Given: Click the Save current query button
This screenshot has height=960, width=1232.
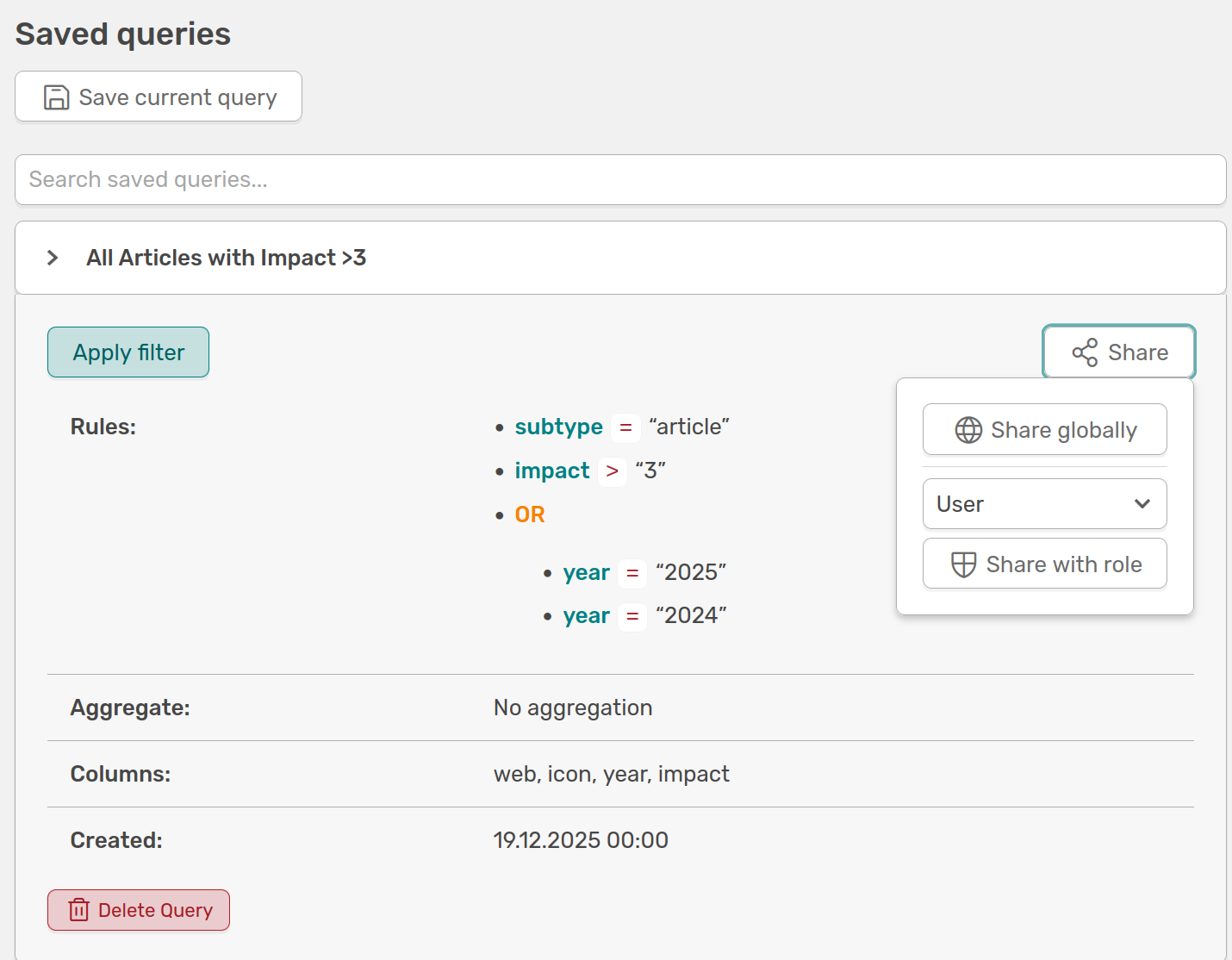Looking at the screenshot, I should 159,97.
